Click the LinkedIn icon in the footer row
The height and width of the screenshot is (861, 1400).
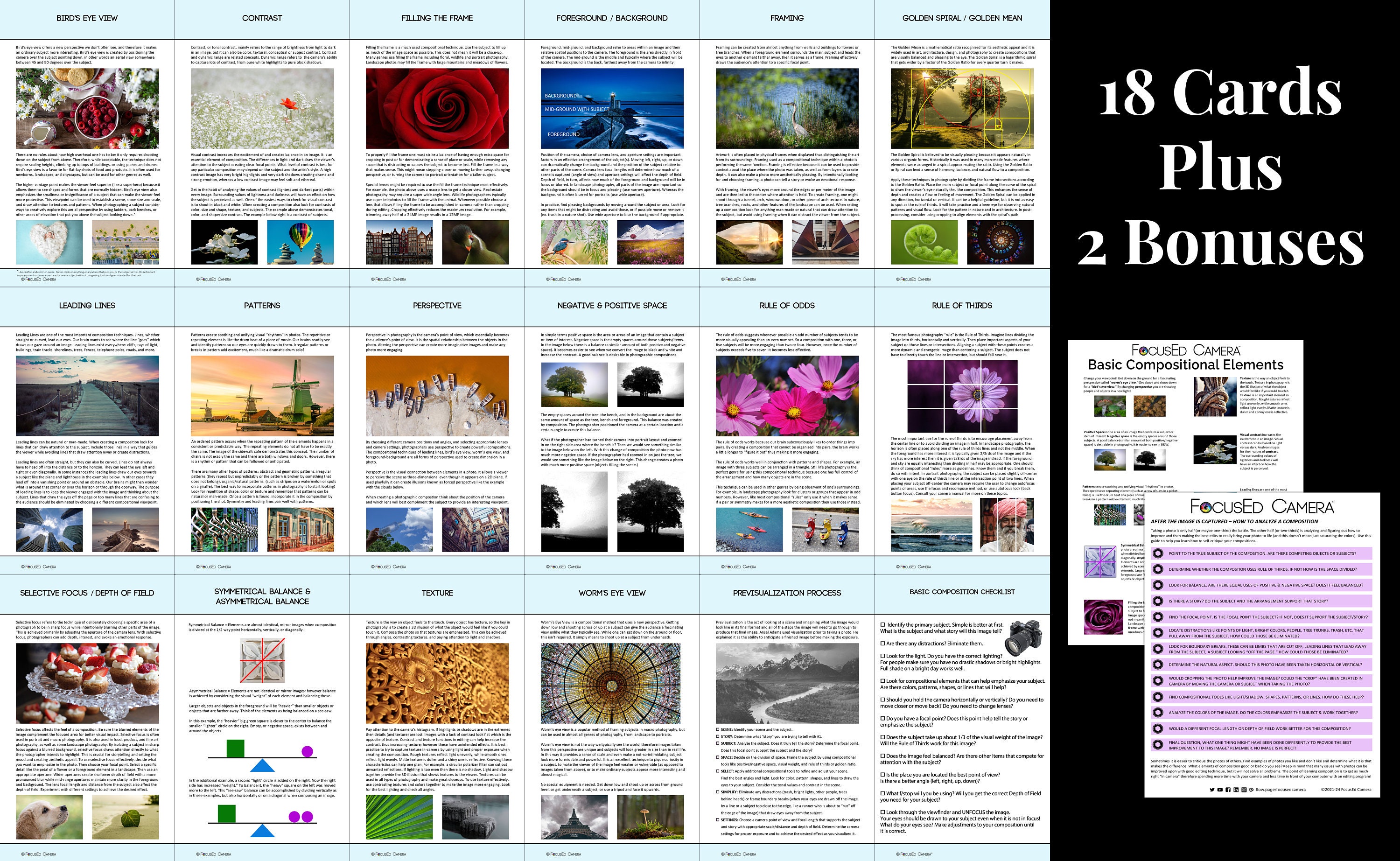point(1236,790)
